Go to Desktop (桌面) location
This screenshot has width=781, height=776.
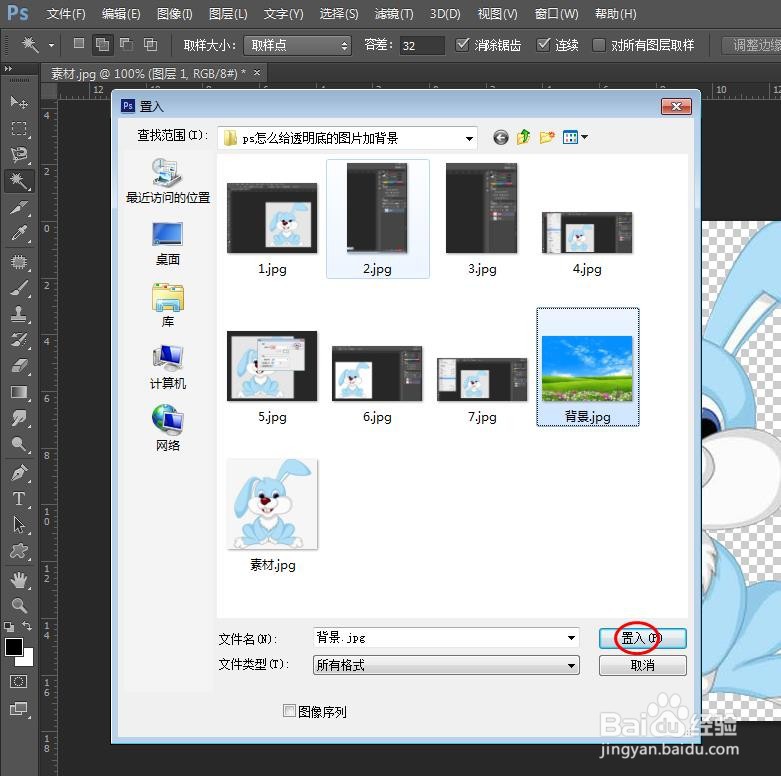(x=168, y=244)
